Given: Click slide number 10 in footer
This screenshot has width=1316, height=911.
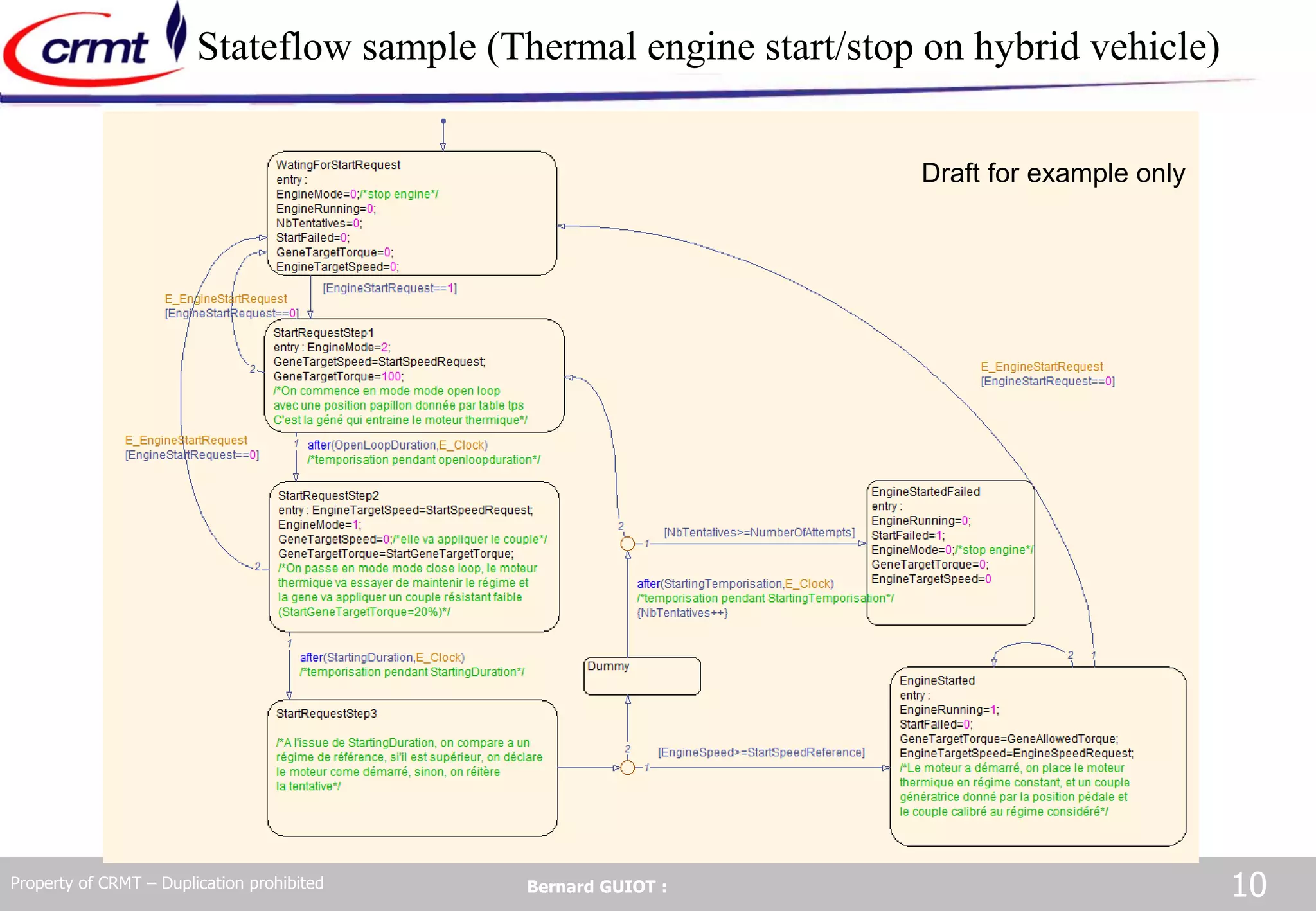Looking at the screenshot, I should pos(1249,885).
